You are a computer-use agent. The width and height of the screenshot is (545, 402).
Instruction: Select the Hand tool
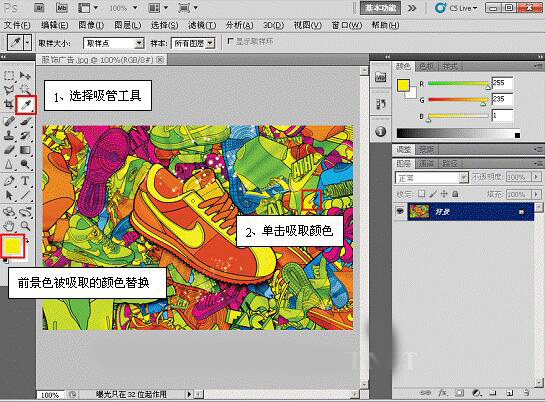(9, 226)
